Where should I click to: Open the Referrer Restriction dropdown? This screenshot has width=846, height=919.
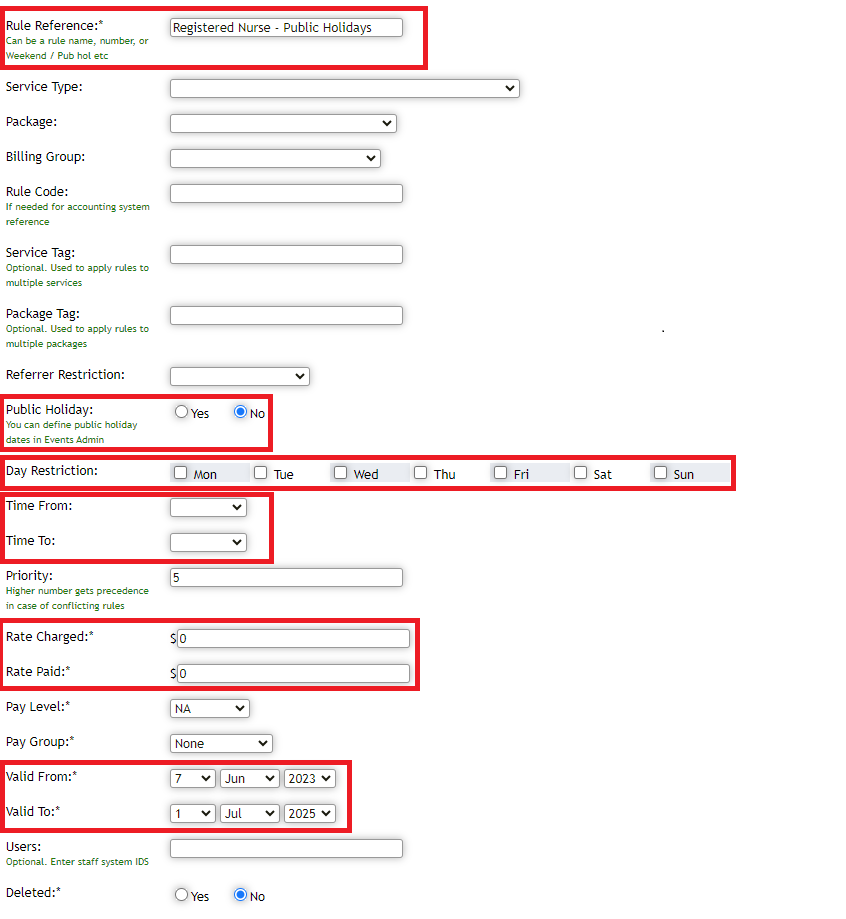tap(240, 376)
